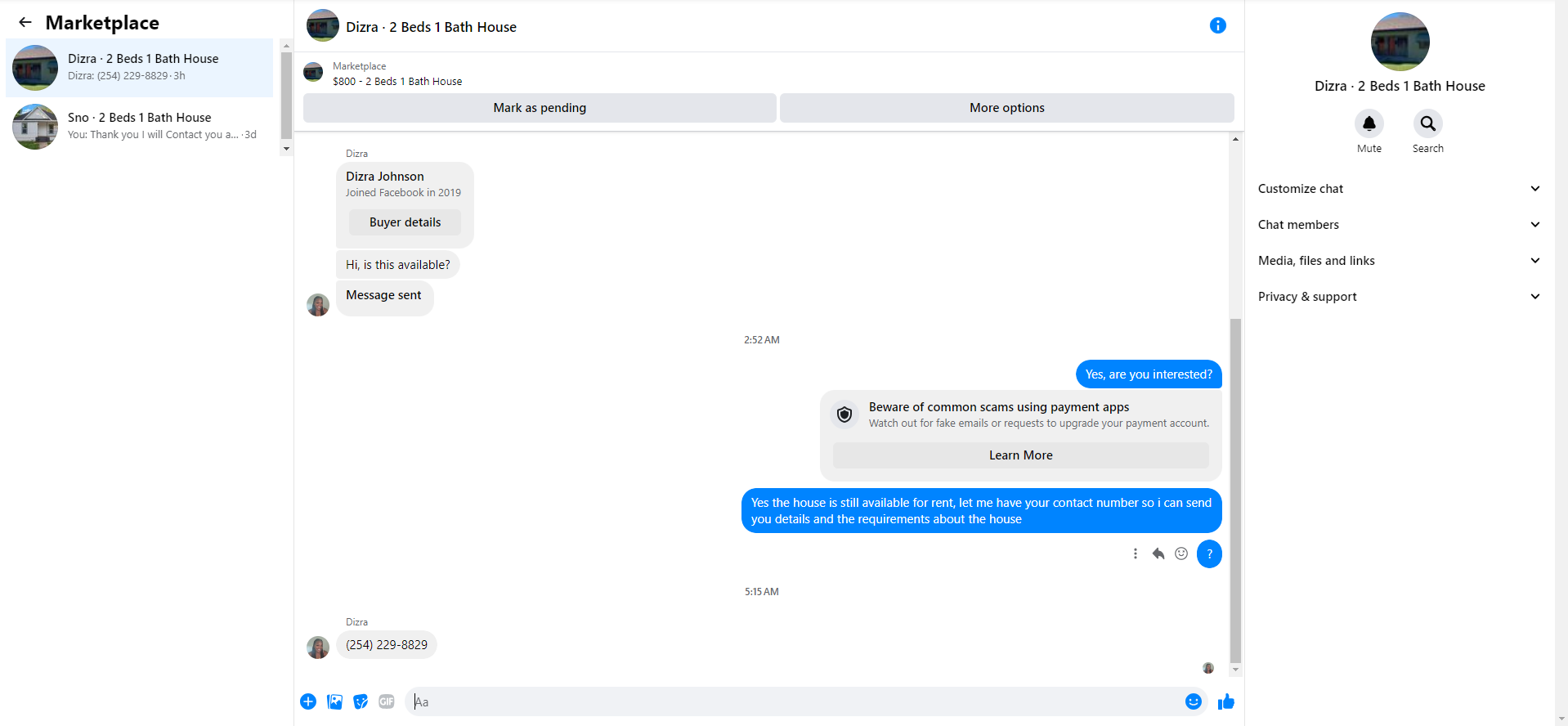Search in conversation with magnifier icon
This screenshot has width=1568, height=726.
tap(1427, 123)
